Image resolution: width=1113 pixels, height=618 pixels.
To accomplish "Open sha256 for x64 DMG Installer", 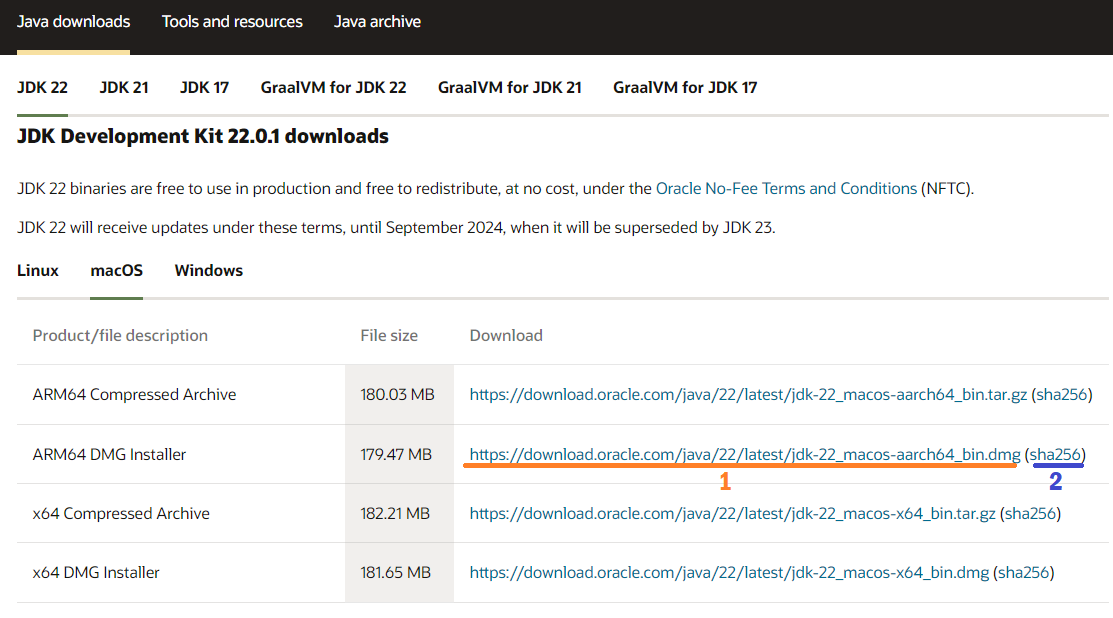I will pos(1024,573).
